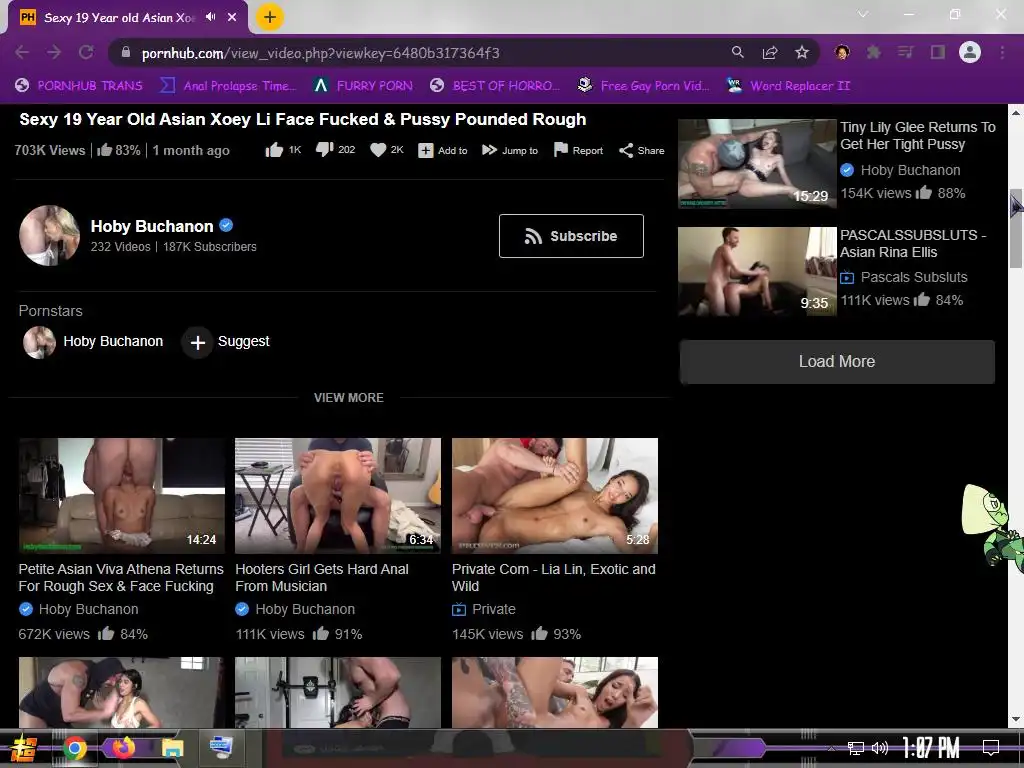The height and width of the screenshot is (768, 1024).
Task: Open the volume control in the system tray
Action: (x=880, y=748)
